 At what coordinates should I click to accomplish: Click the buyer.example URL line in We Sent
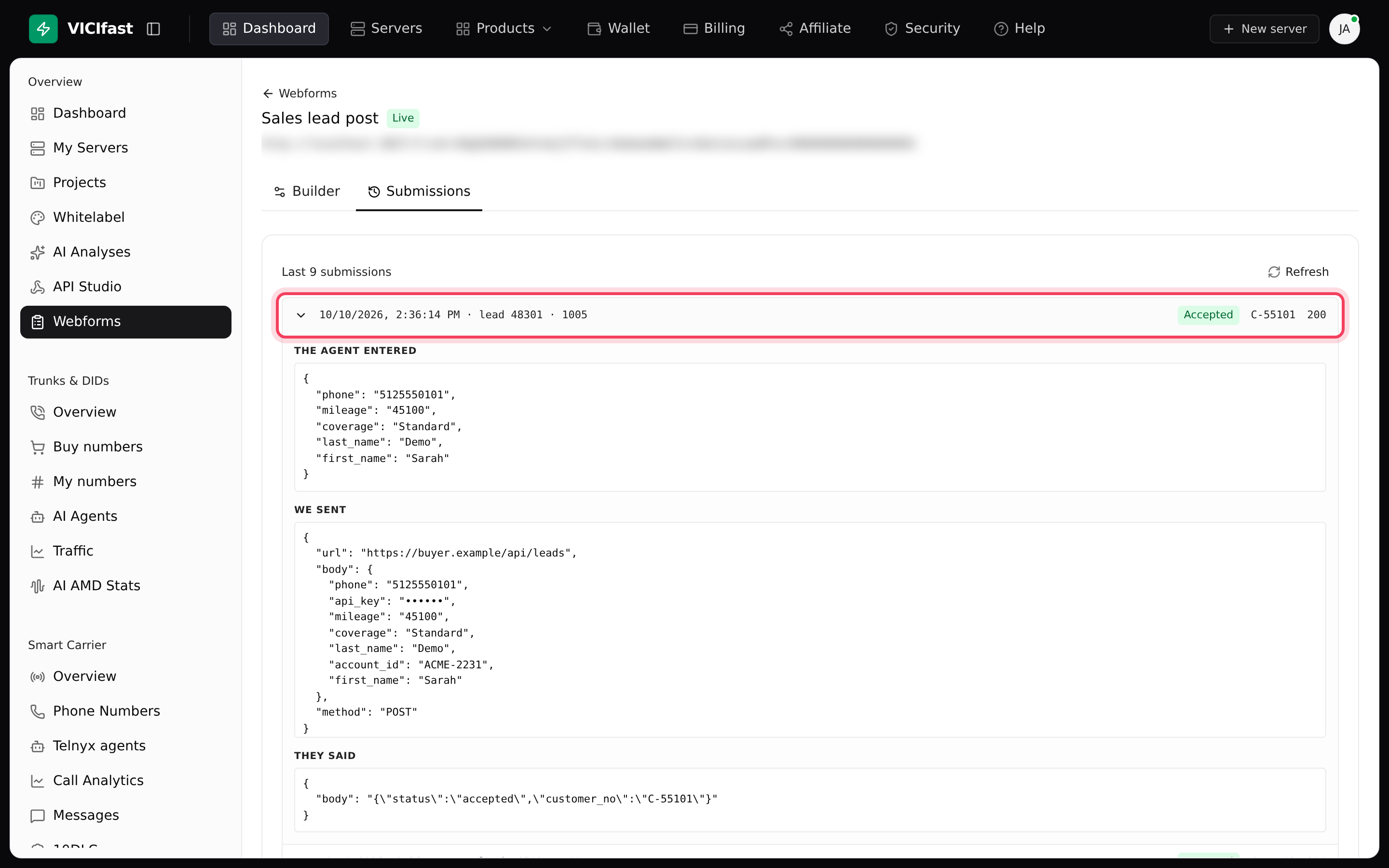click(446, 554)
